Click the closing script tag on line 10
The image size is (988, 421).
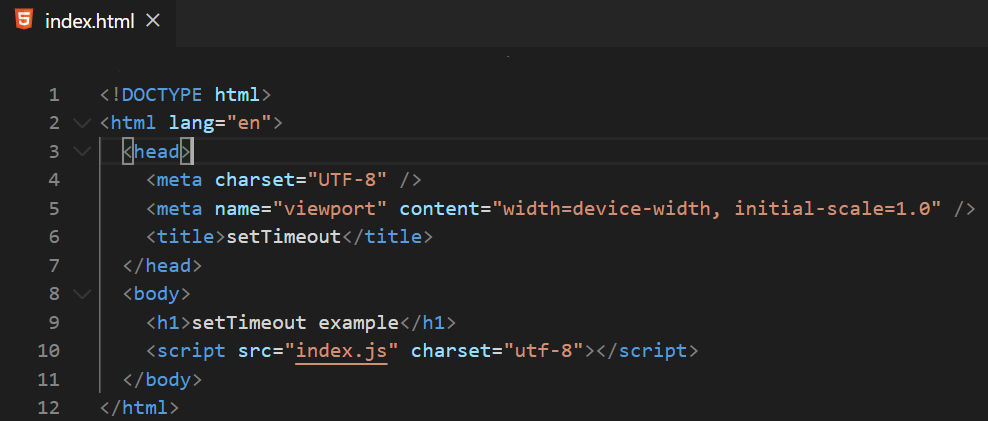(x=646, y=351)
